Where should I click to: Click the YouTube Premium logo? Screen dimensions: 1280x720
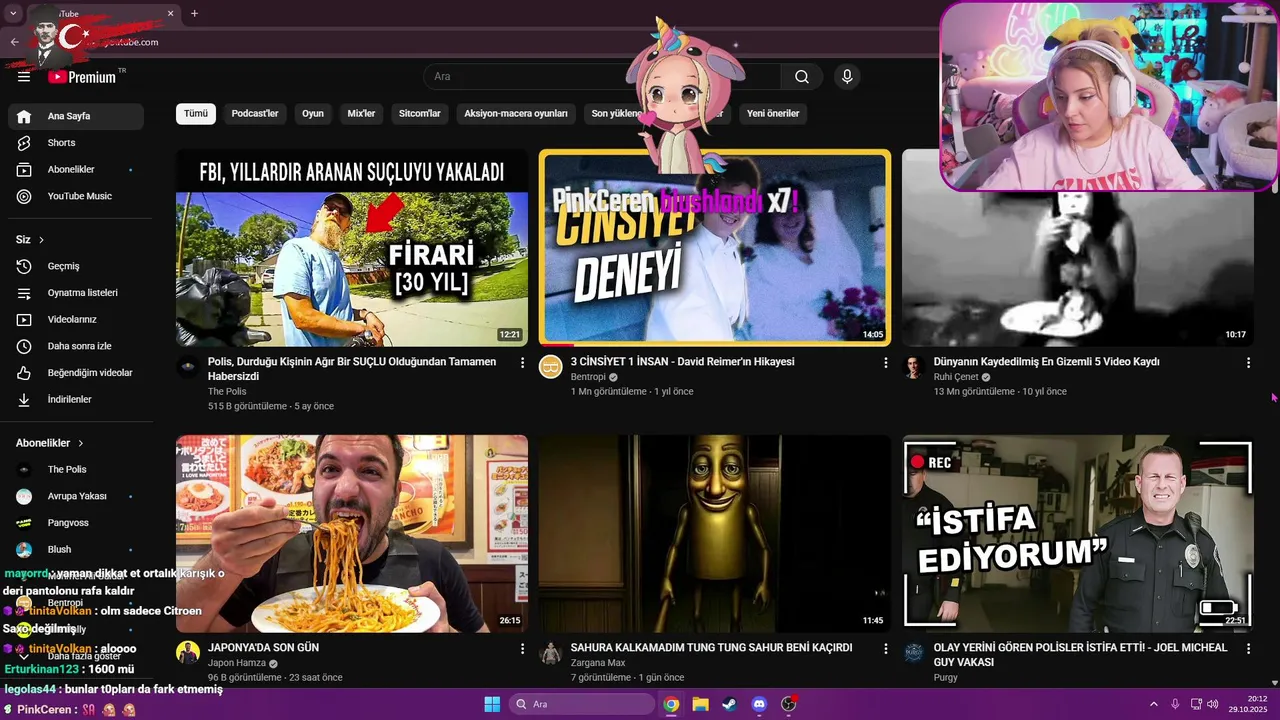(x=82, y=77)
